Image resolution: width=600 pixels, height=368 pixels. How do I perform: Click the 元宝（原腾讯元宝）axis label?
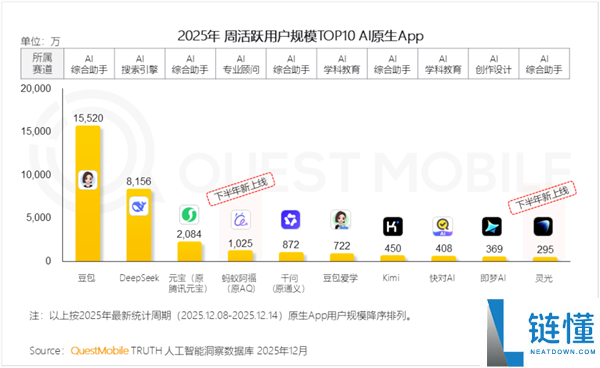click(189, 283)
